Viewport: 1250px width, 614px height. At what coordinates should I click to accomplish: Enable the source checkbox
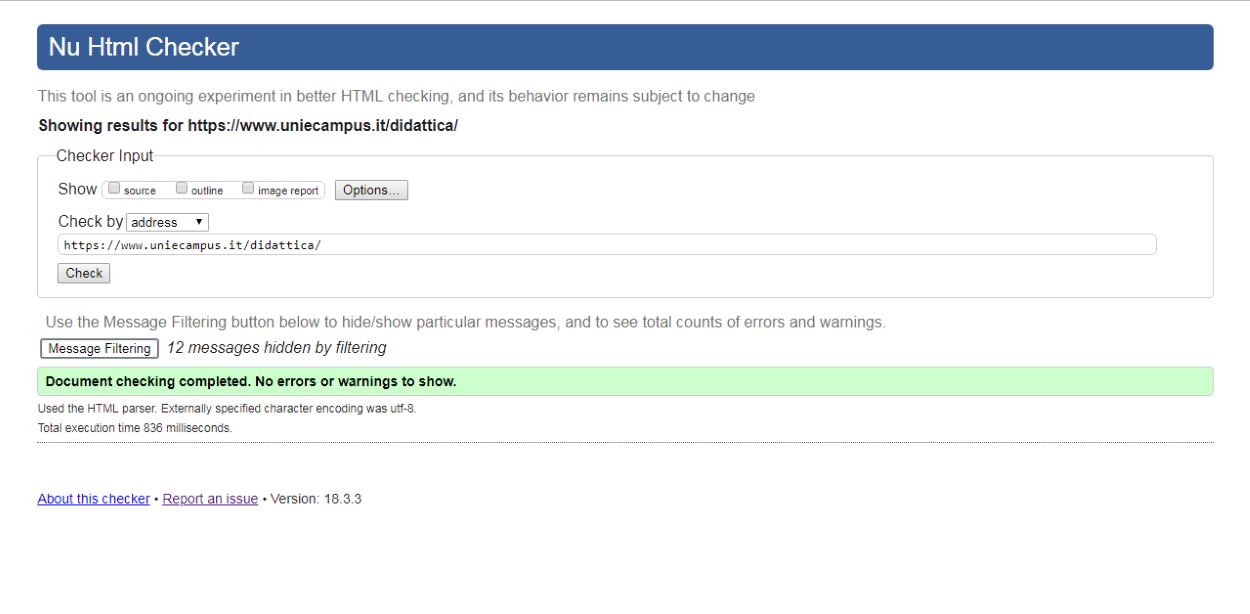[114, 188]
